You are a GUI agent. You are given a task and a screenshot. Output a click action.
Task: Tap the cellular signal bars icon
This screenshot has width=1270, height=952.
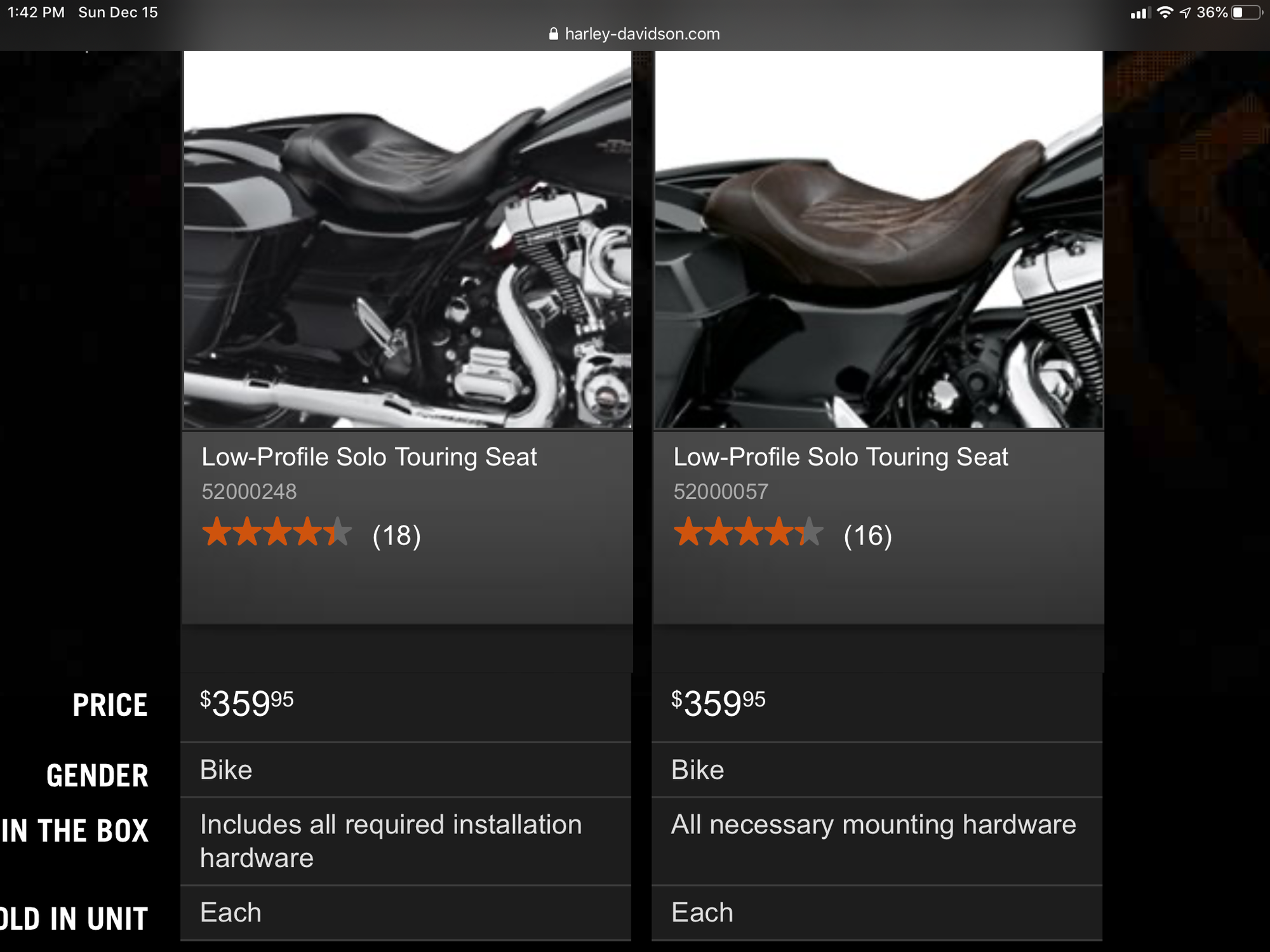pos(1140,13)
